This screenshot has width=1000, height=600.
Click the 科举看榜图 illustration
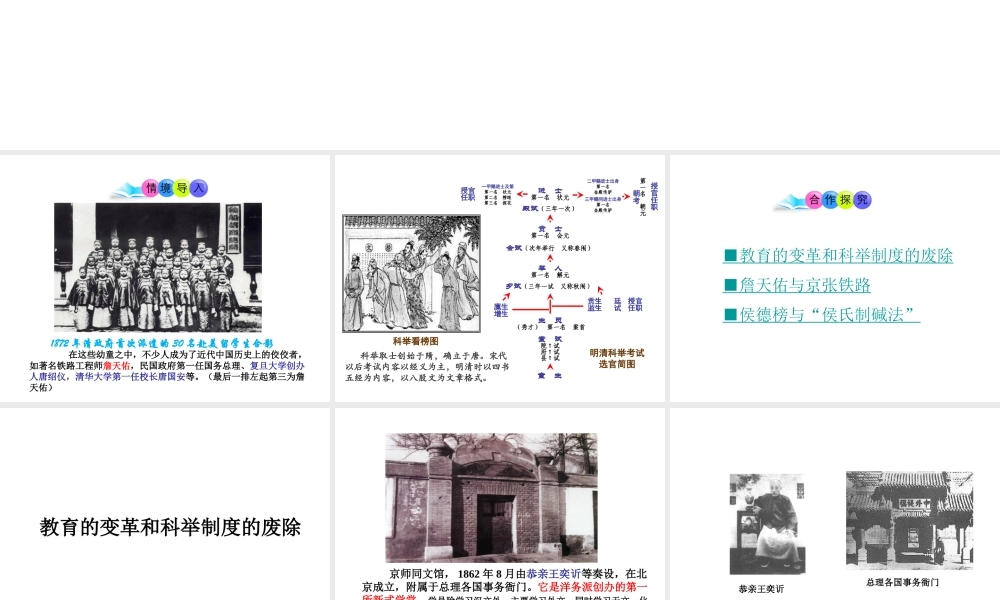[x=411, y=274]
